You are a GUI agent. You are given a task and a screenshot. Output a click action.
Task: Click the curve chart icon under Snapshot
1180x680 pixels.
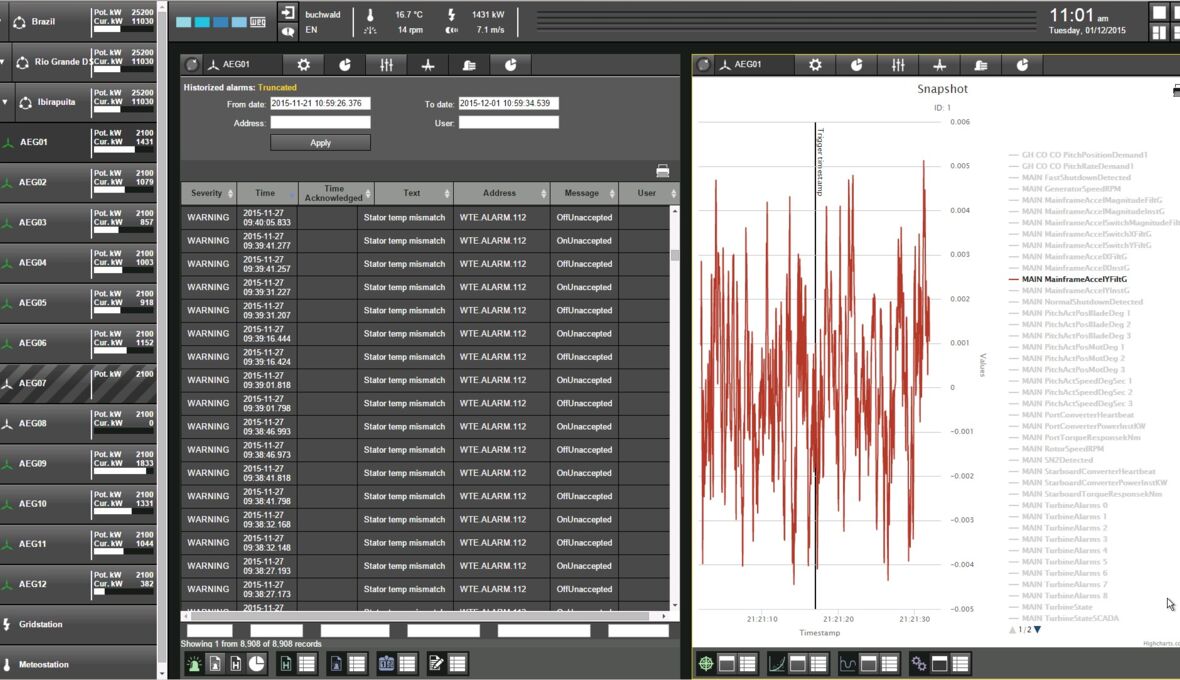coord(777,663)
